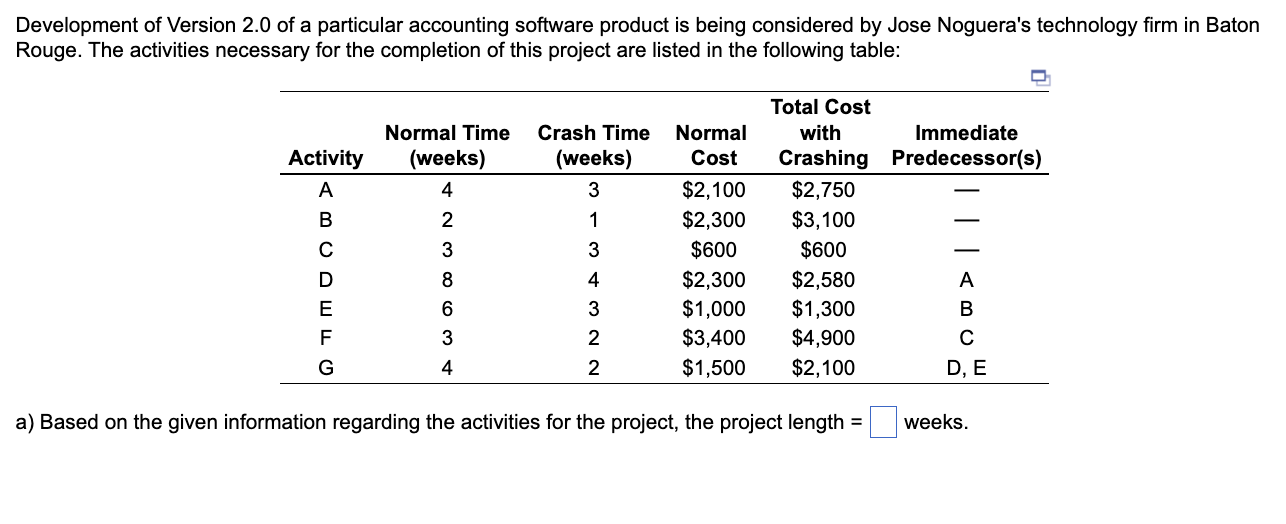The width and height of the screenshot is (1286, 524).
Task: Click the Activity column header
Action: click(x=326, y=158)
